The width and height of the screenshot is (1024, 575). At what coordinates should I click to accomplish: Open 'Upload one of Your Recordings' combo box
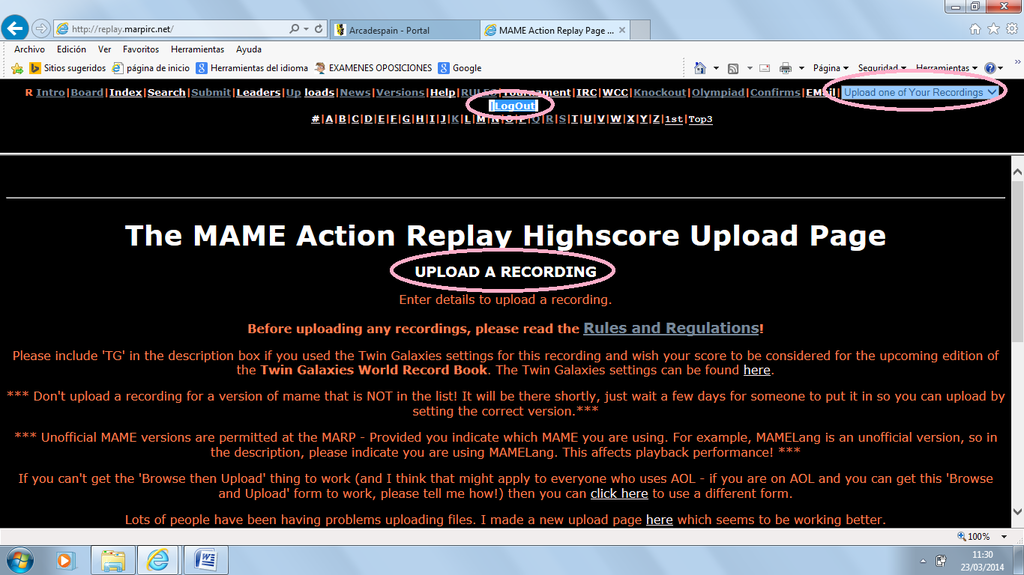click(x=920, y=92)
